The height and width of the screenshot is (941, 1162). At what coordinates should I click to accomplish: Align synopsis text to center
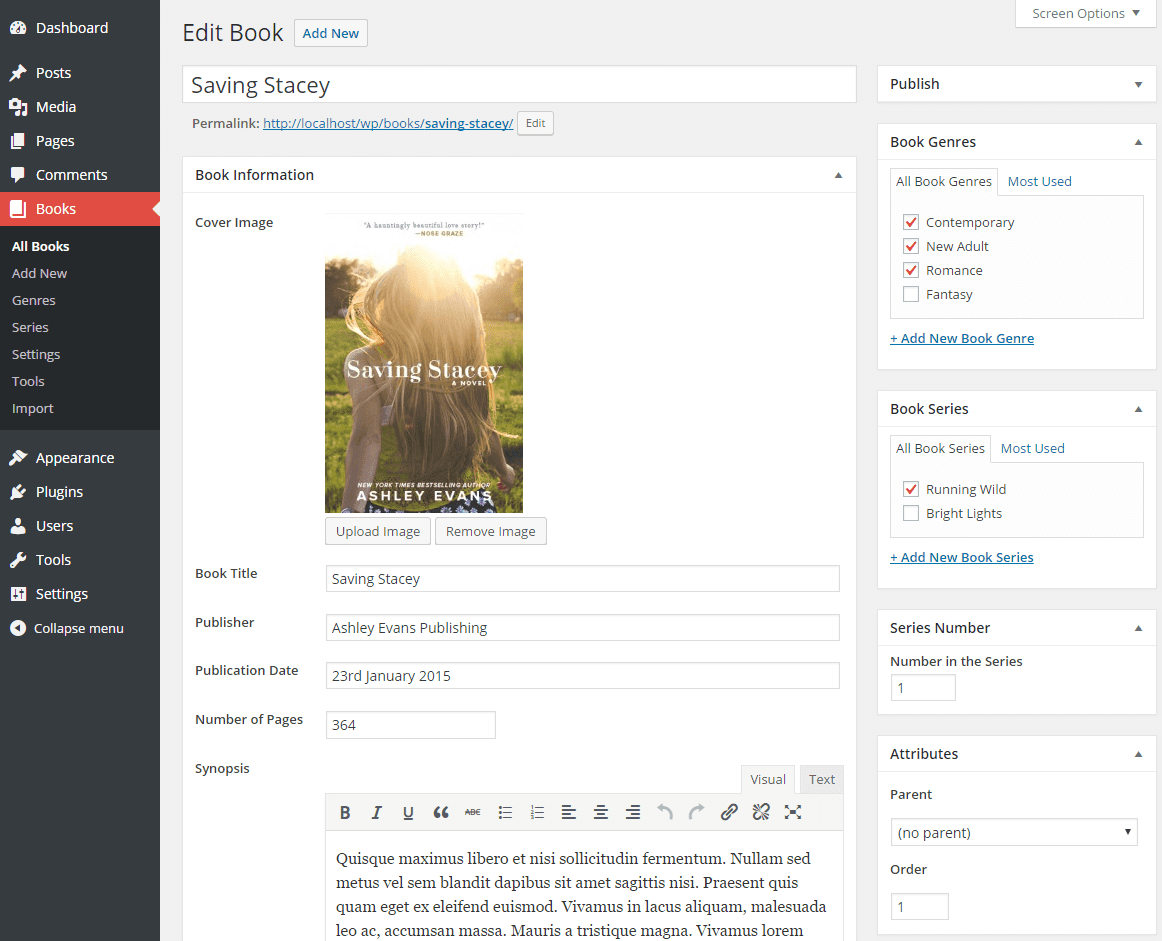(x=601, y=812)
